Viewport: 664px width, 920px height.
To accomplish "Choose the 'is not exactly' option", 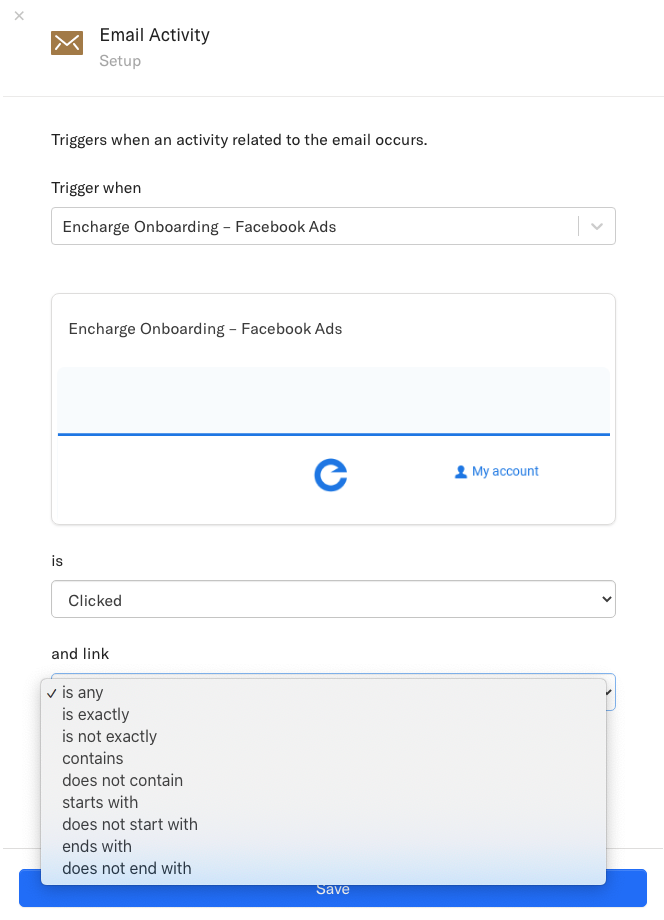I will [110, 736].
